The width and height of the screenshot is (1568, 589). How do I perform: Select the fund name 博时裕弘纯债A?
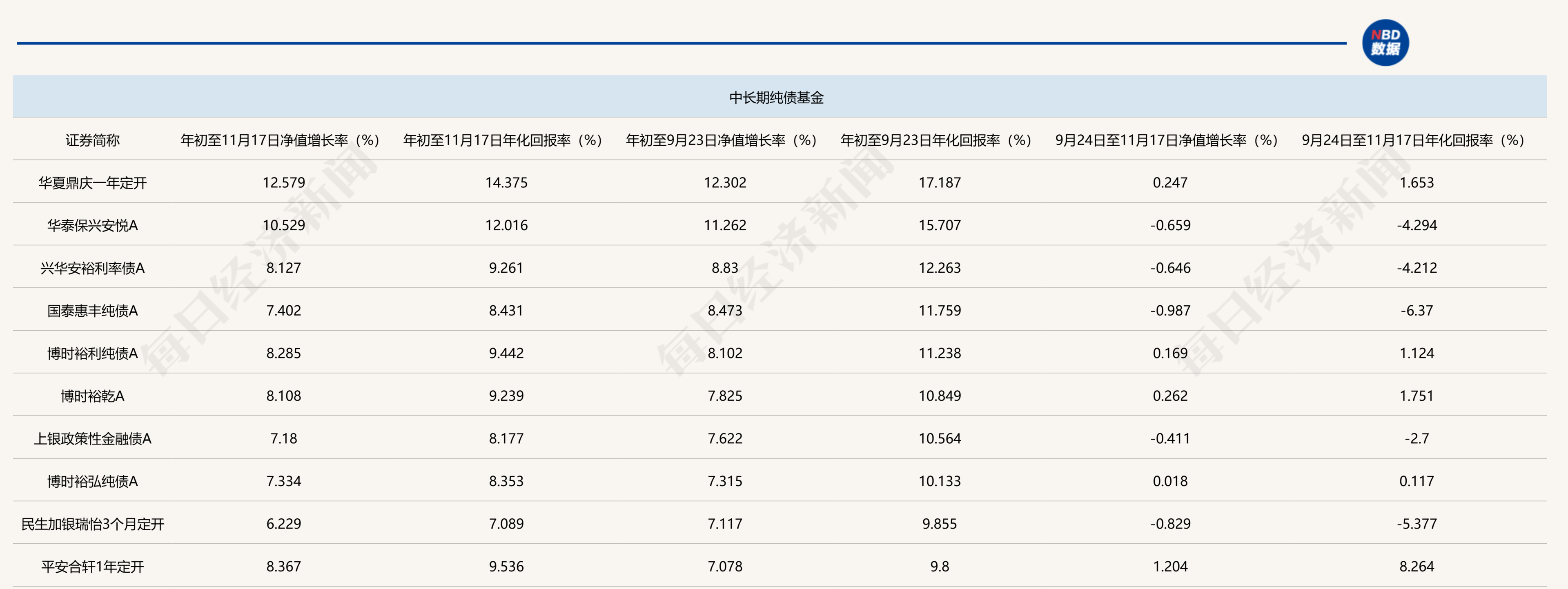coord(93,481)
